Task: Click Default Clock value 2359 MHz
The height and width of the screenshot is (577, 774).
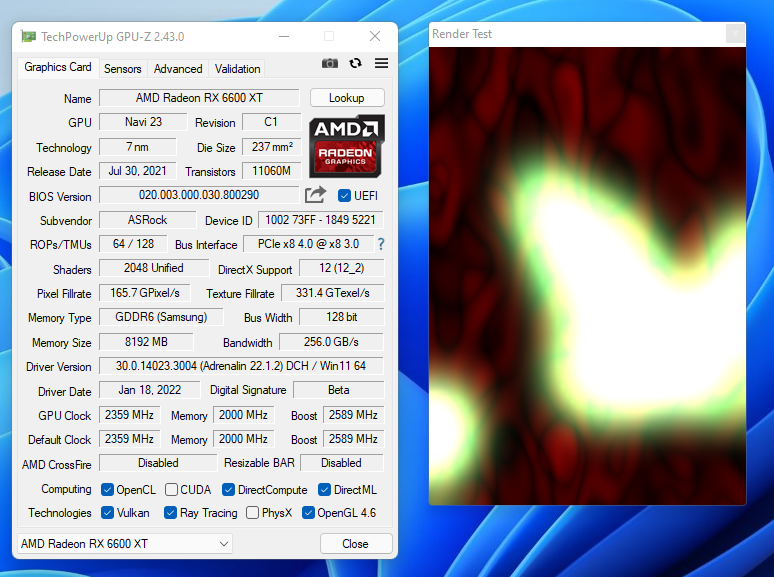Action: pos(129,439)
